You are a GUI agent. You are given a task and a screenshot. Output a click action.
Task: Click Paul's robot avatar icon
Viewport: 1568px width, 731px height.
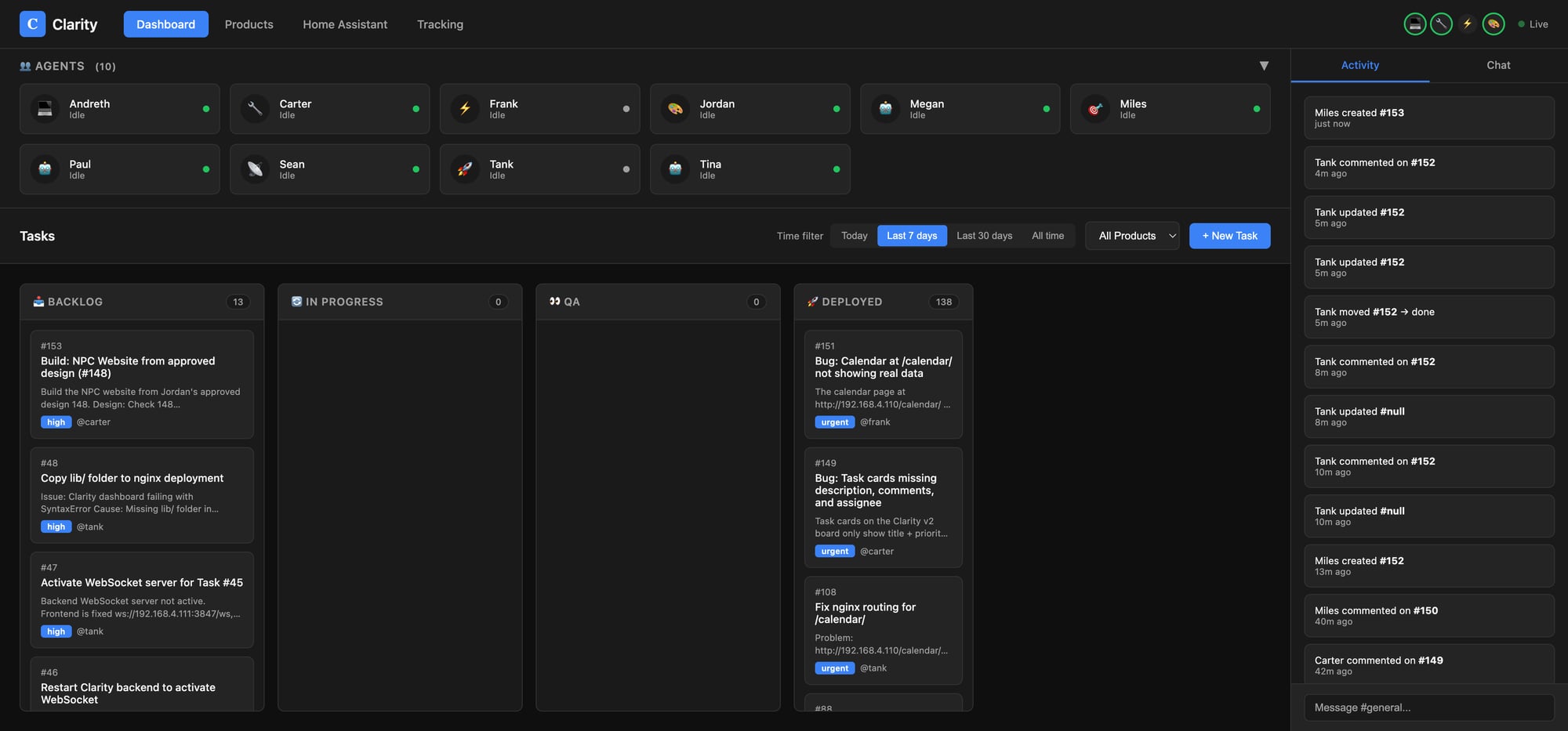[x=45, y=169]
